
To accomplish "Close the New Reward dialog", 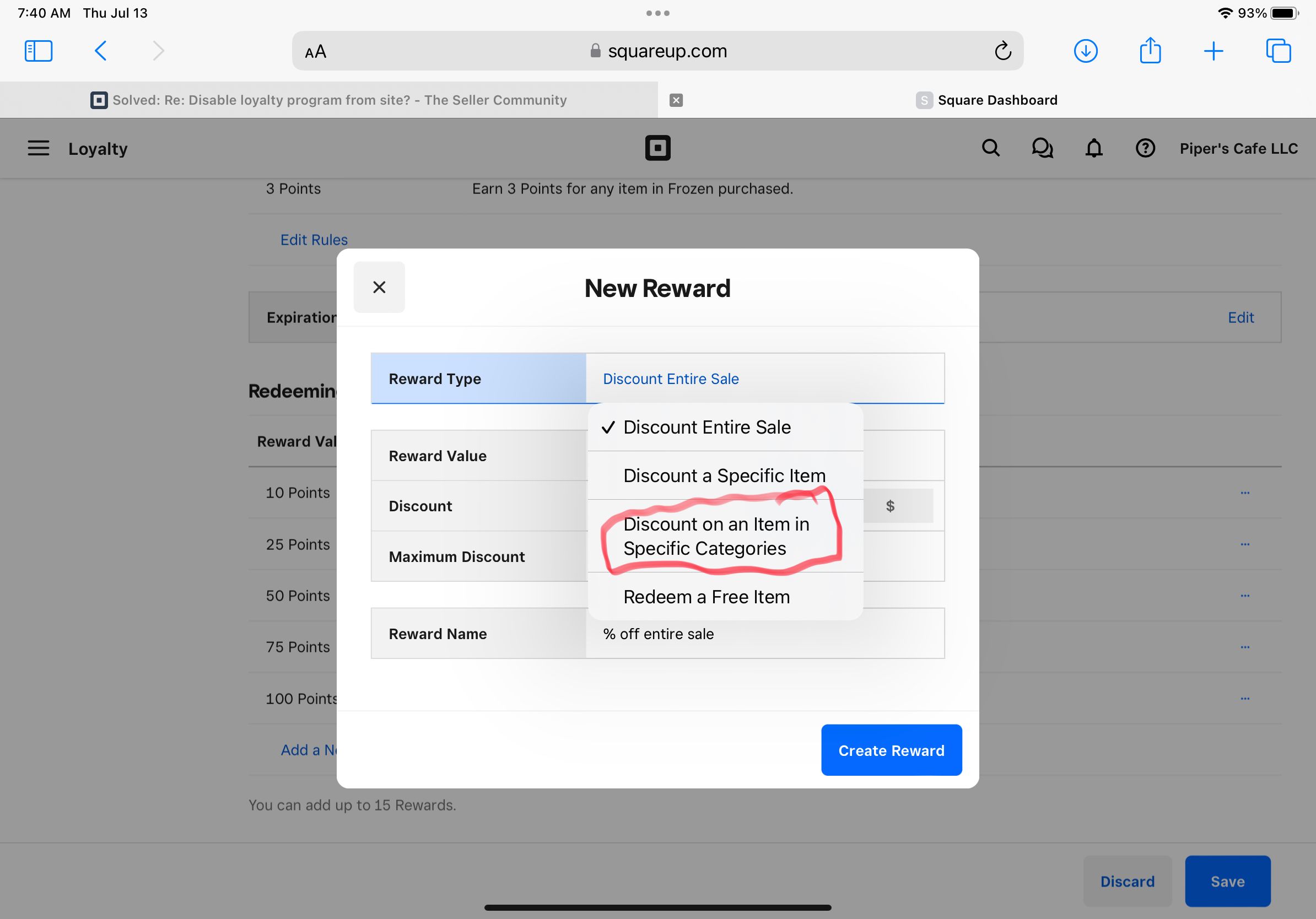I will coord(379,287).
